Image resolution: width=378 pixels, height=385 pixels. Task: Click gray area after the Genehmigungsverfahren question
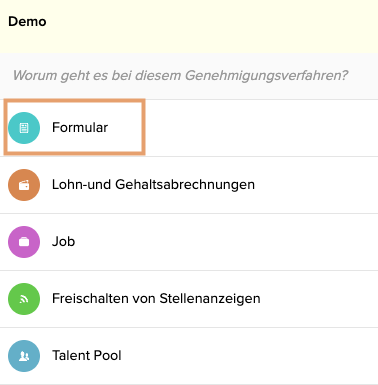click(363, 76)
